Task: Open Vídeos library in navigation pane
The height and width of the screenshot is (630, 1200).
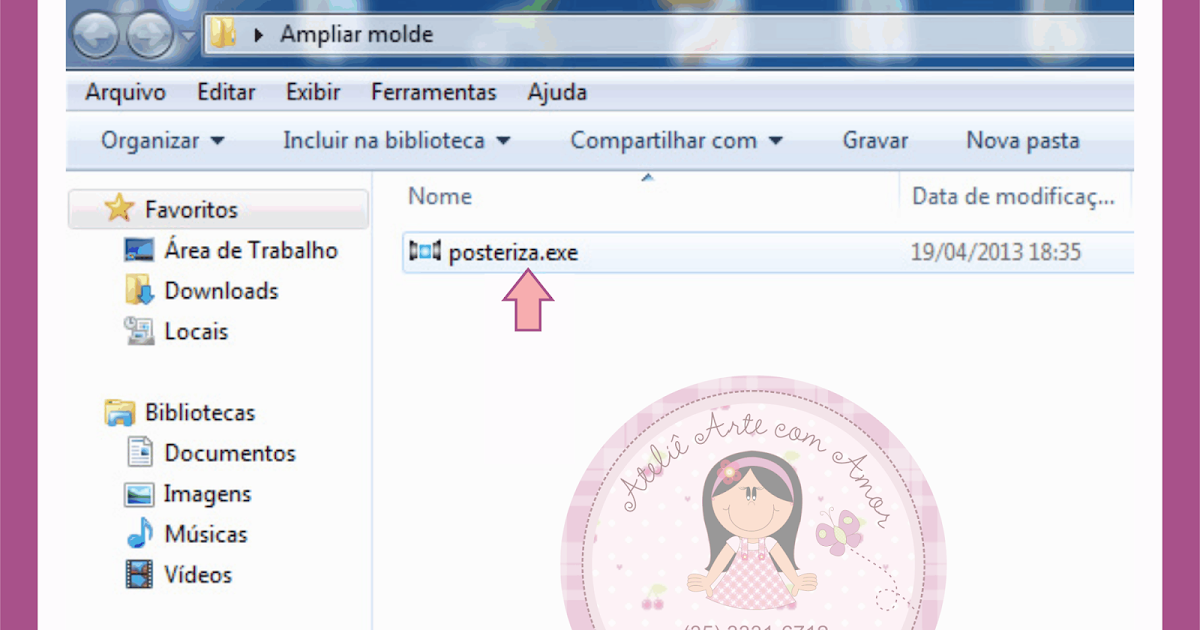Action: click(197, 575)
